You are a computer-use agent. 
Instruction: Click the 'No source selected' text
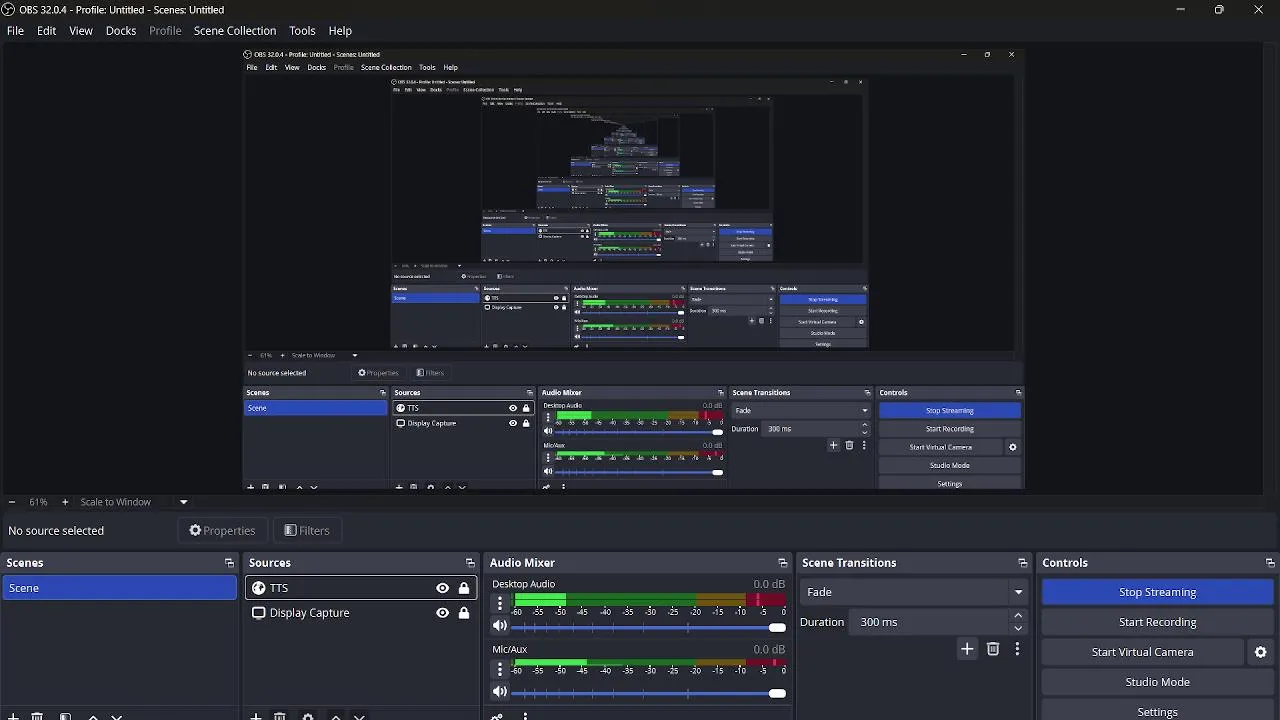pos(56,531)
